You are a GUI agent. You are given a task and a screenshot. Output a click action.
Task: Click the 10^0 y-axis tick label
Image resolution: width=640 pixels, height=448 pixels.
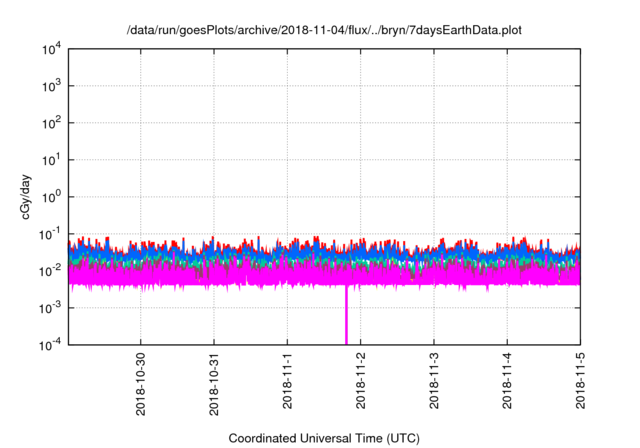pyautogui.click(x=51, y=197)
